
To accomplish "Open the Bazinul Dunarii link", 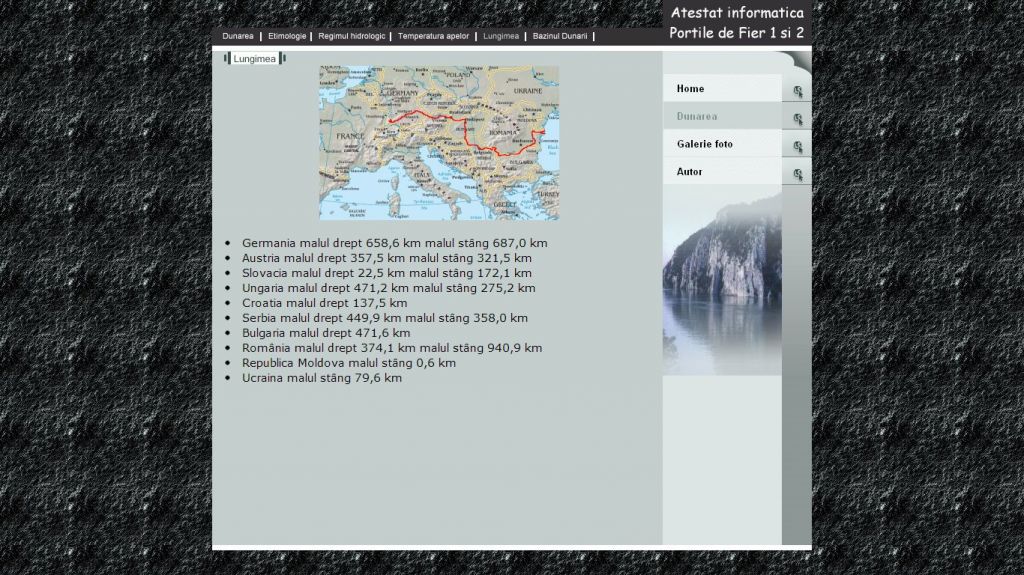I will tap(560, 36).
